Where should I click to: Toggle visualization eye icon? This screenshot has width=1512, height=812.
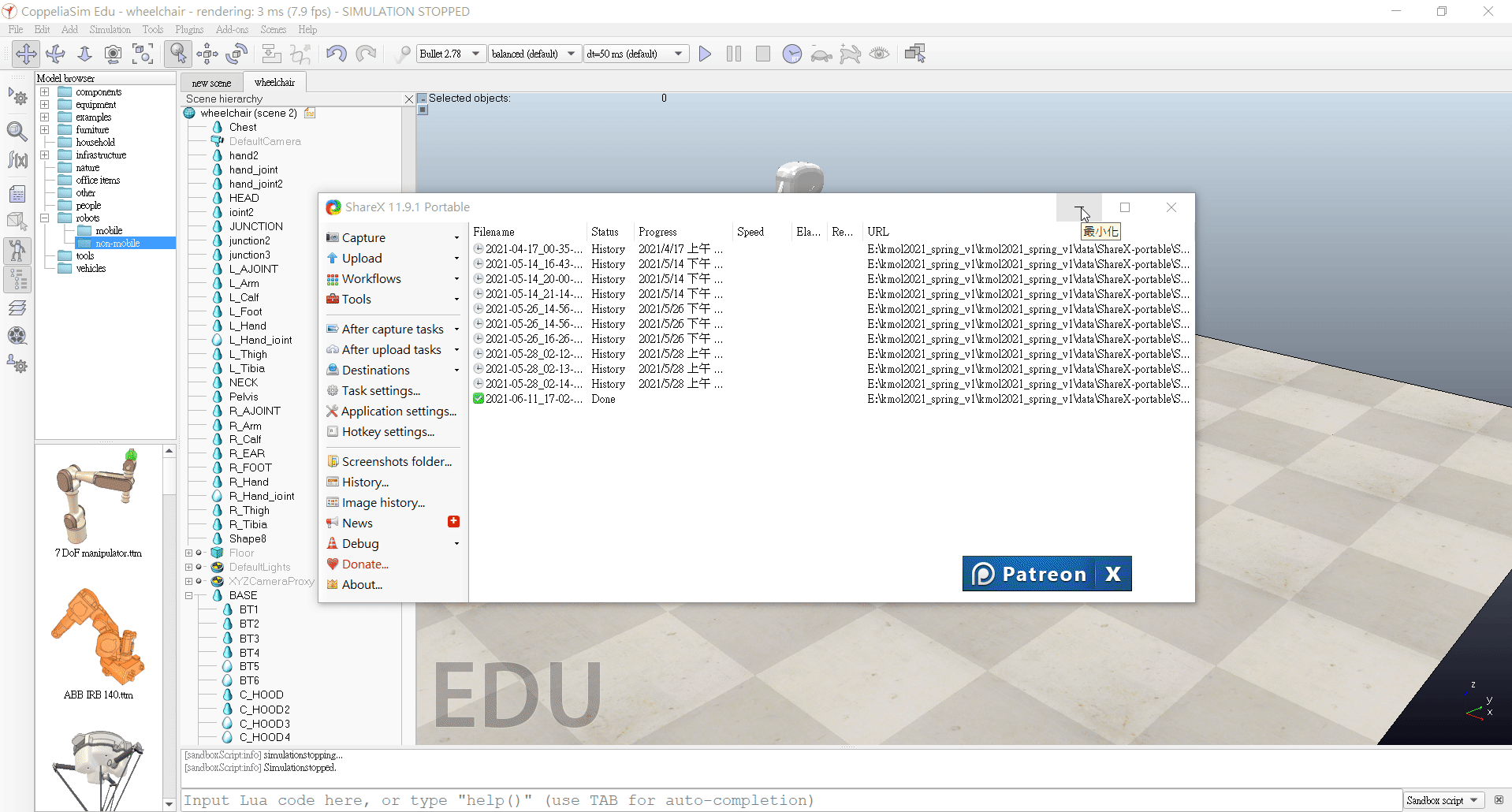(x=879, y=54)
